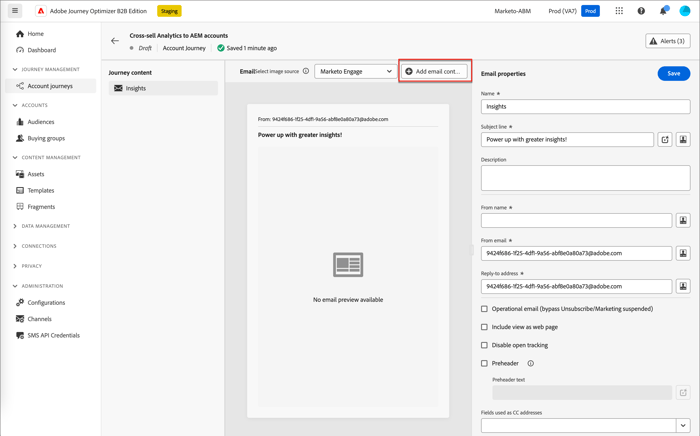700x436 pixels.
Task: Click the Description text area
Action: pos(585,178)
